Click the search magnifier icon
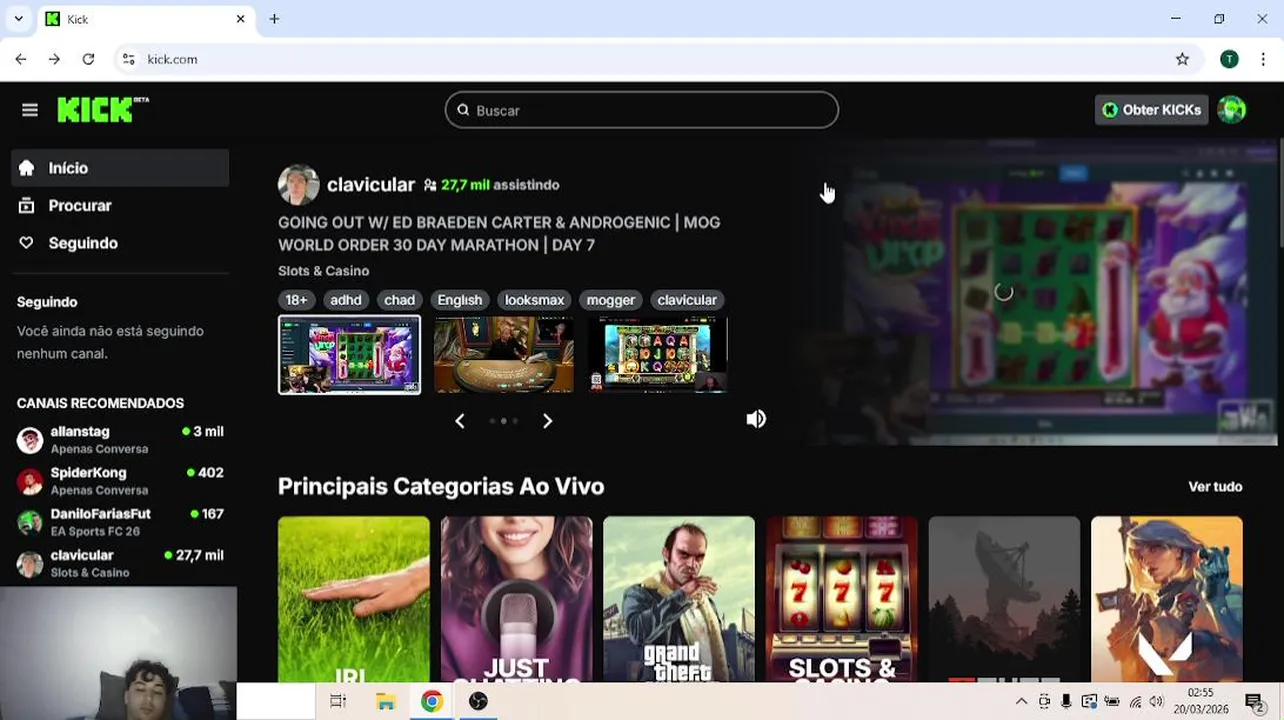This screenshot has height=720, width=1284. point(463,110)
